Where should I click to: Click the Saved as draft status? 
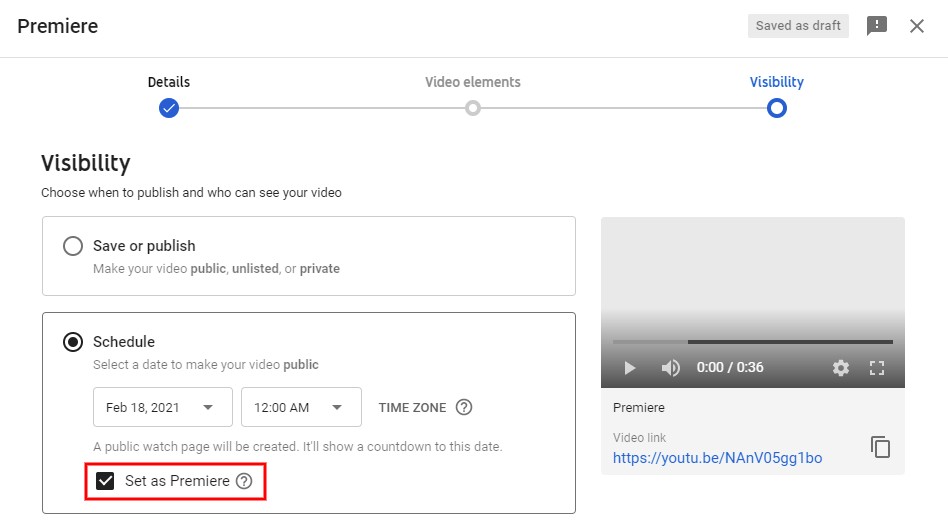(x=798, y=26)
